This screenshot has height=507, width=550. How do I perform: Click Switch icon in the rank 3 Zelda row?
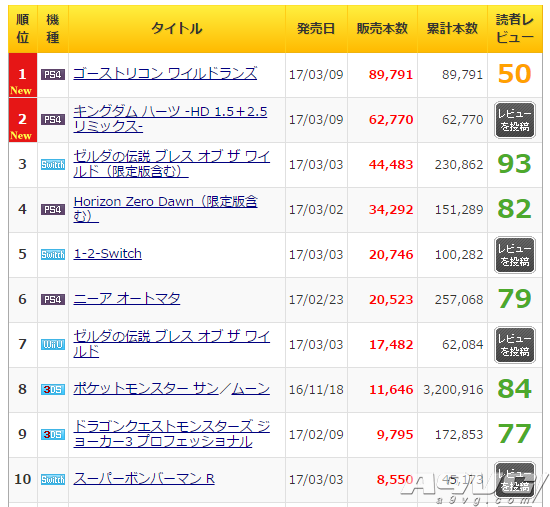click(53, 165)
